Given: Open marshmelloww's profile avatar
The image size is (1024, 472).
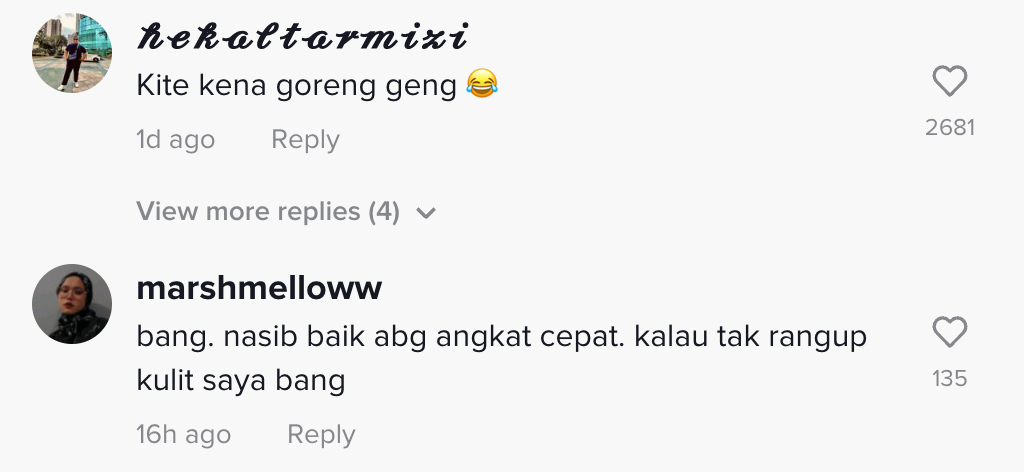Looking at the screenshot, I should tap(72, 304).
